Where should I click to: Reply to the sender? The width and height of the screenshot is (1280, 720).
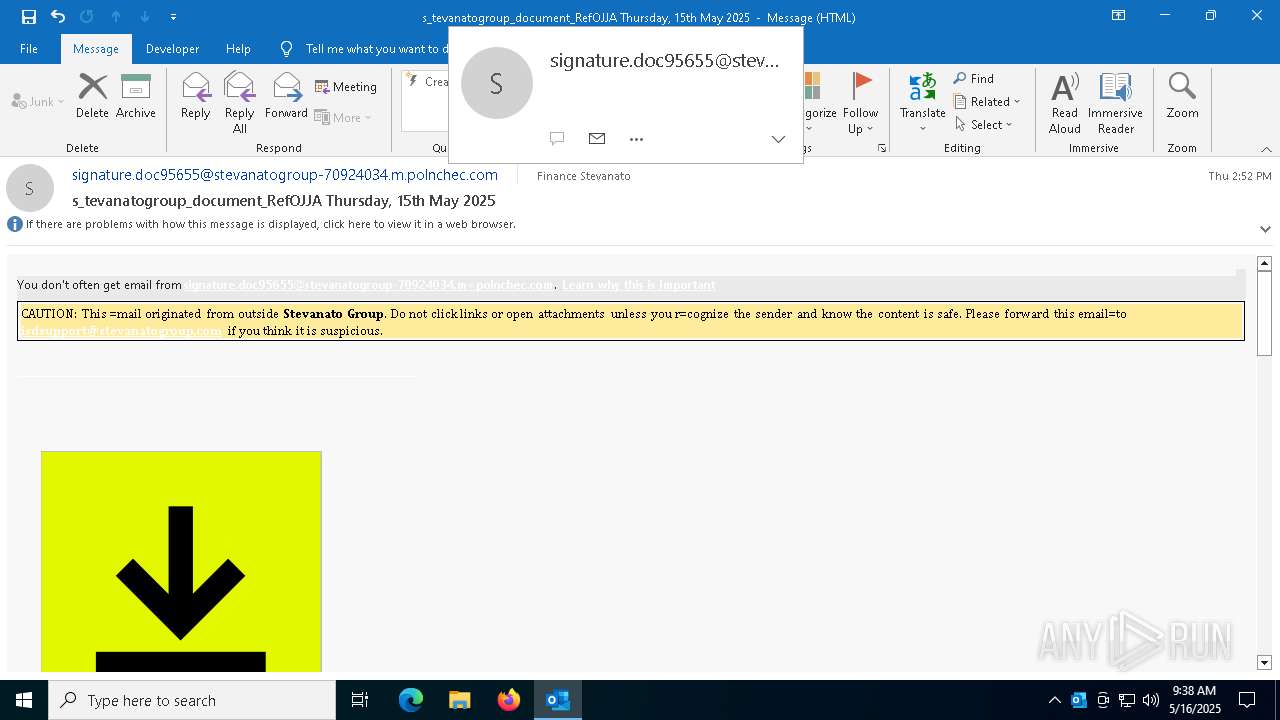[196, 96]
